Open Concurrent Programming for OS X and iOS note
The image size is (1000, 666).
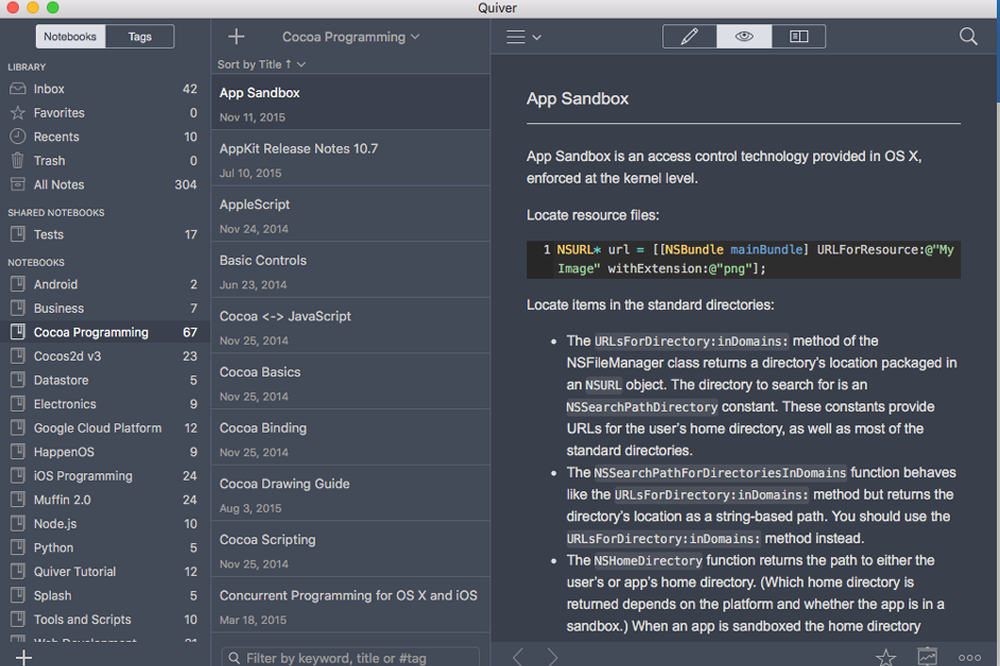pyautogui.click(x=350, y=605)
